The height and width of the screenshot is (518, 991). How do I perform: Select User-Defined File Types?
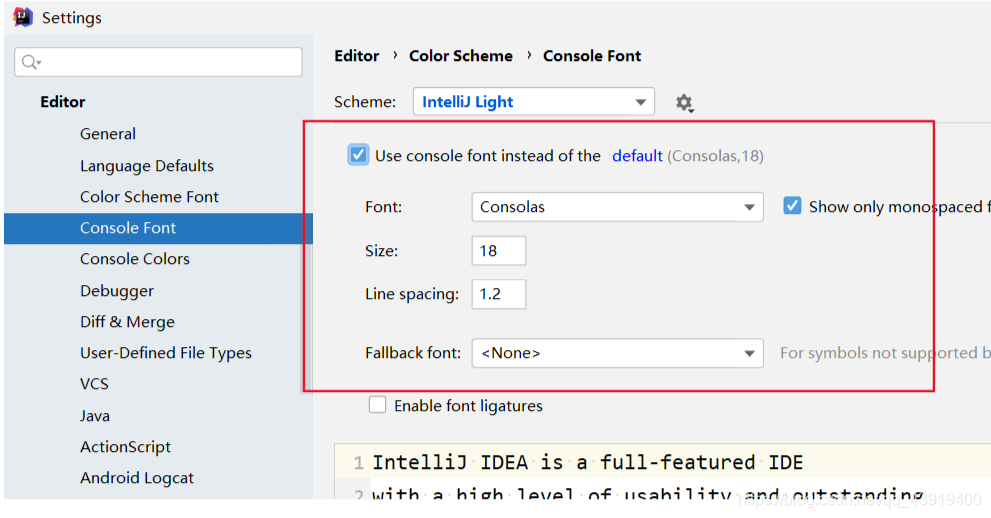[x=166, y=353]
